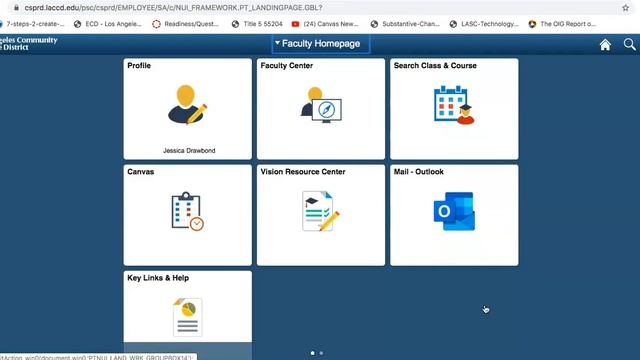Screen dimensions: 640x360
Task: Open the Substantive-Chan bookmark
Action: (405, 24)
